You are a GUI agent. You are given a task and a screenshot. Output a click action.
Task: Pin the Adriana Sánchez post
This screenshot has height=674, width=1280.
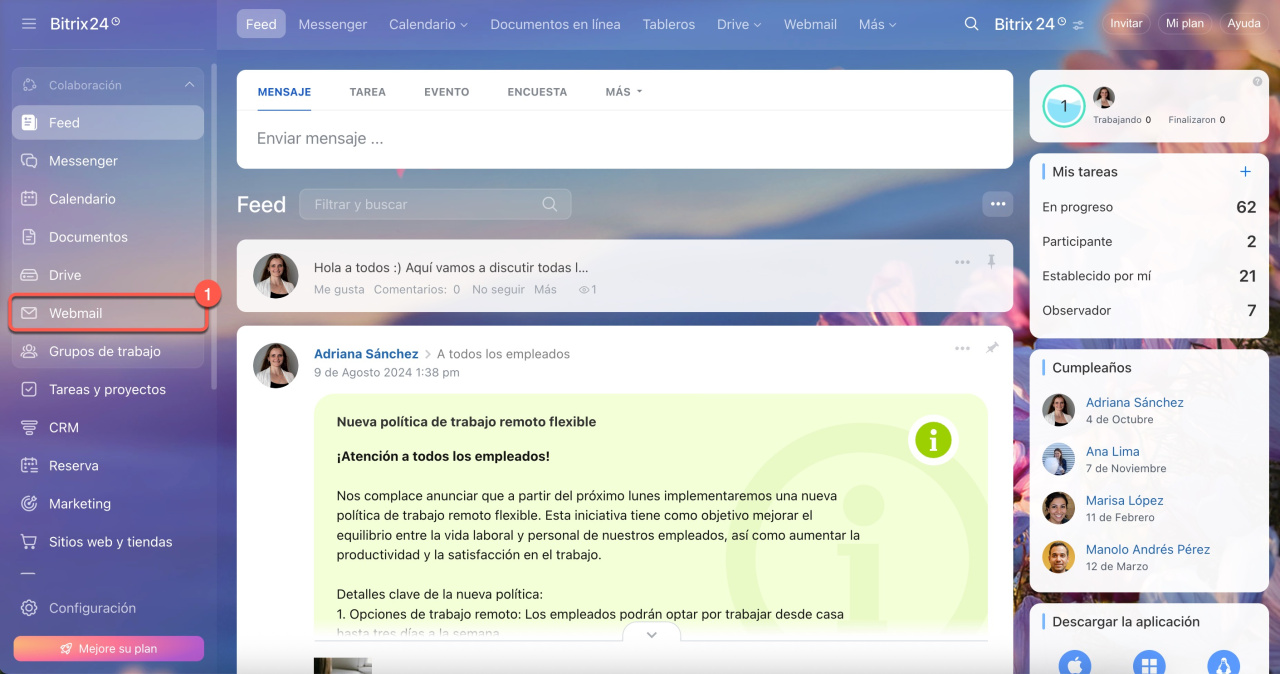[x=991, y=348]
